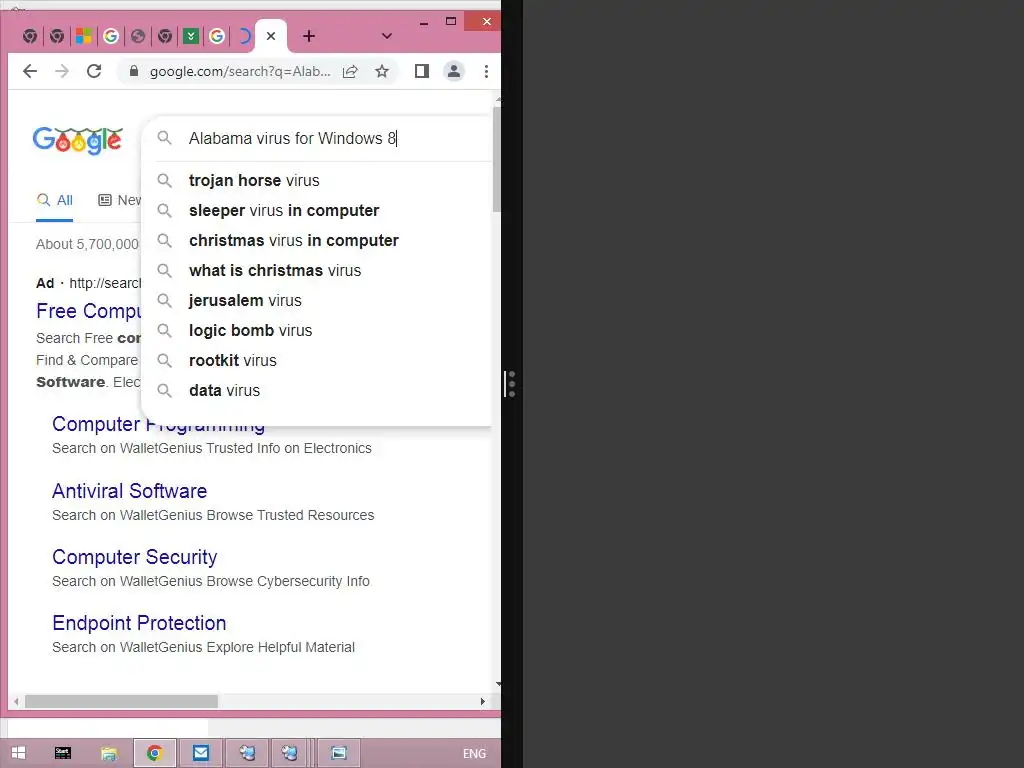Open the Computer Programming ad link
The width and height of the screenshot is (1024, 768).
coord(158,424)
